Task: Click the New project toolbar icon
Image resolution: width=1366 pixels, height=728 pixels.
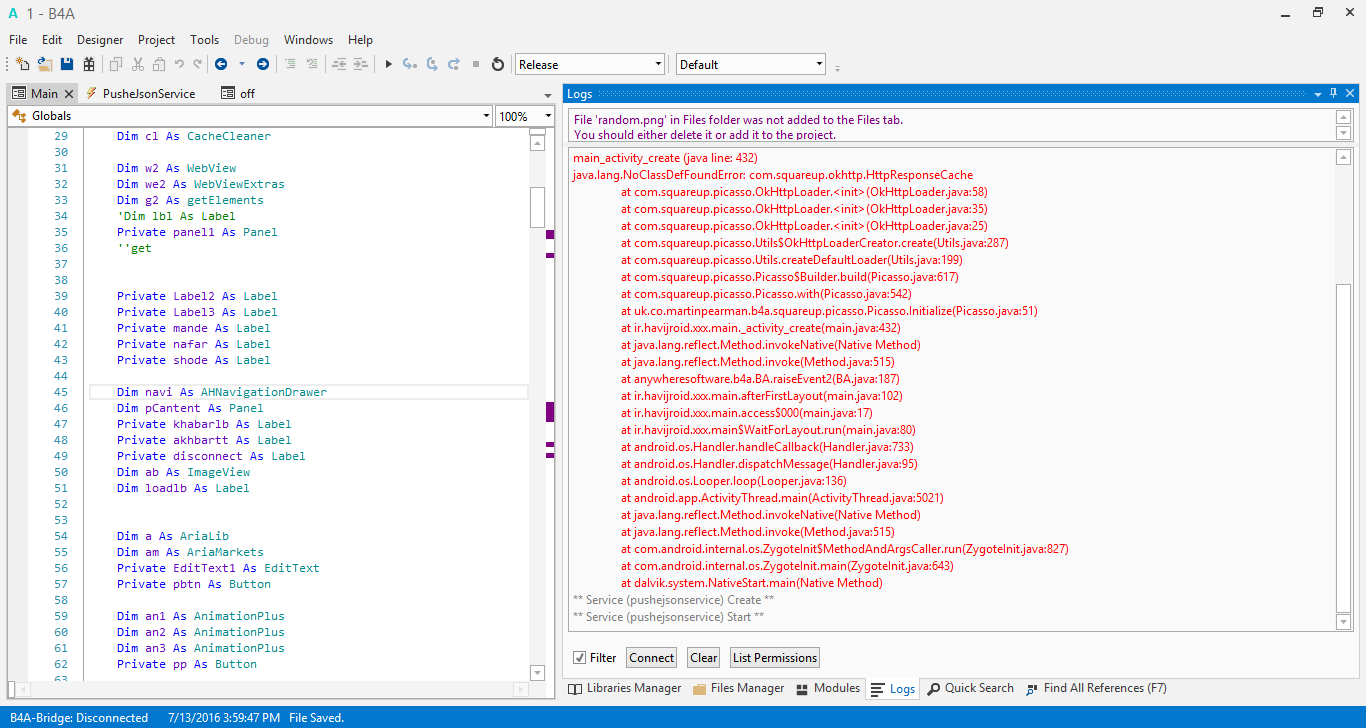Action: coord(23,64)
